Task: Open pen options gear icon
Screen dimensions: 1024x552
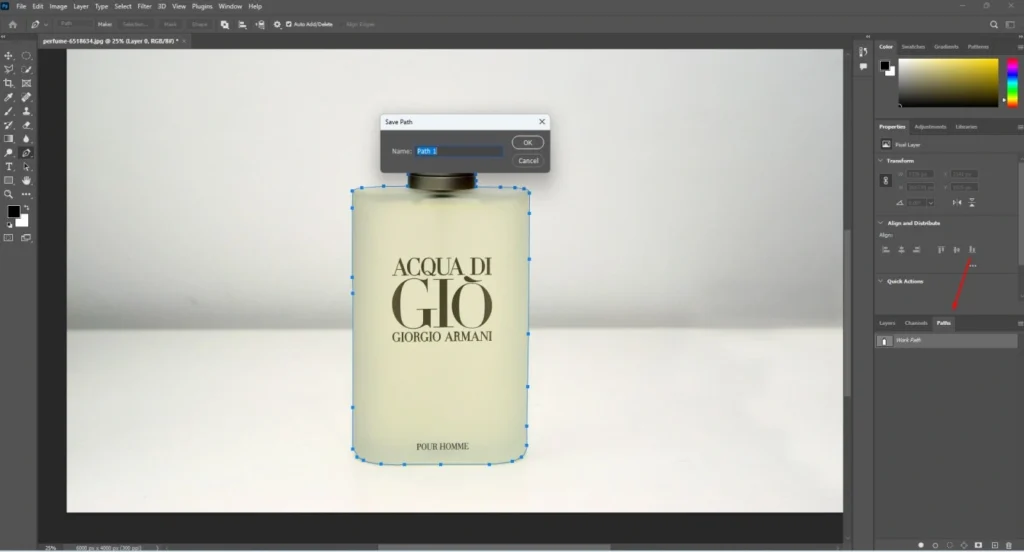Action: [277, 24]
